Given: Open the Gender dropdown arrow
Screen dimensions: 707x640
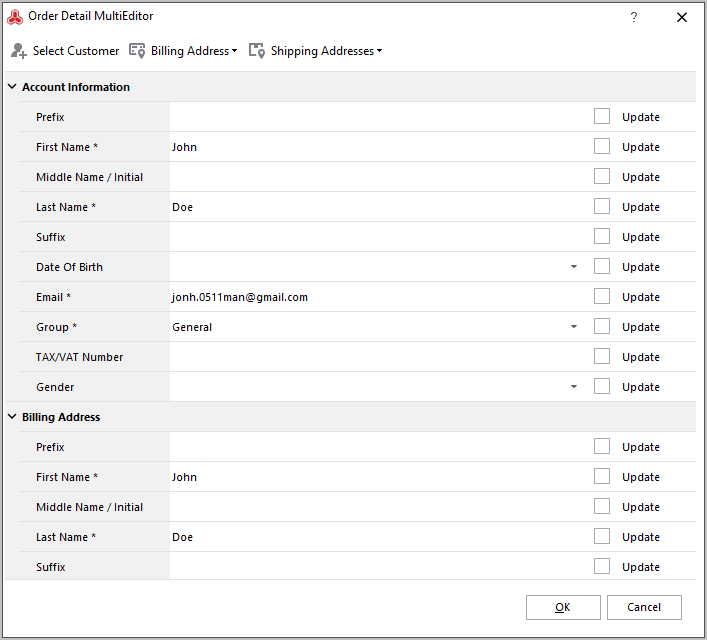Looking at the screenshot, I should tap(574, 387).
